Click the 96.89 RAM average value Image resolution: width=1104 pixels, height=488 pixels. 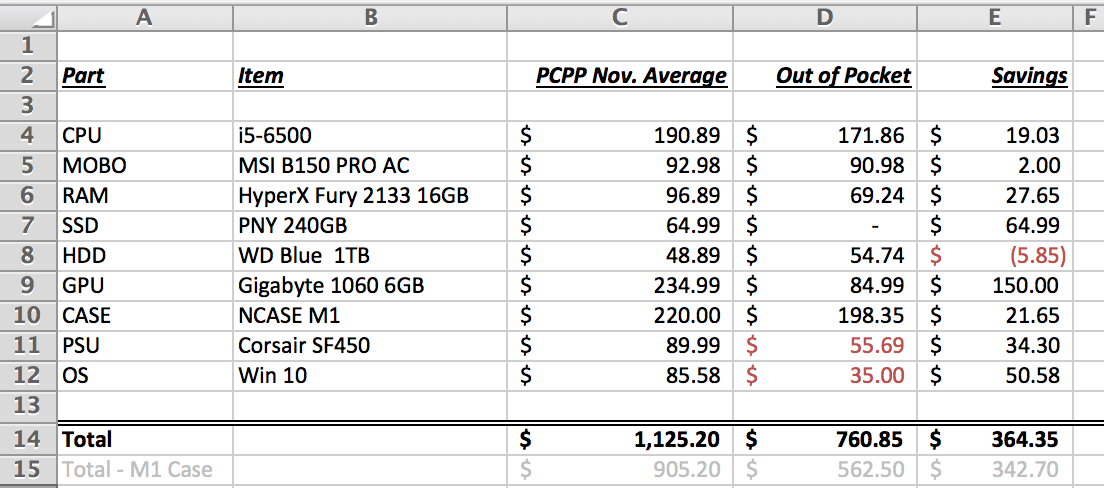pyautogui.click(x=693, y=195)
